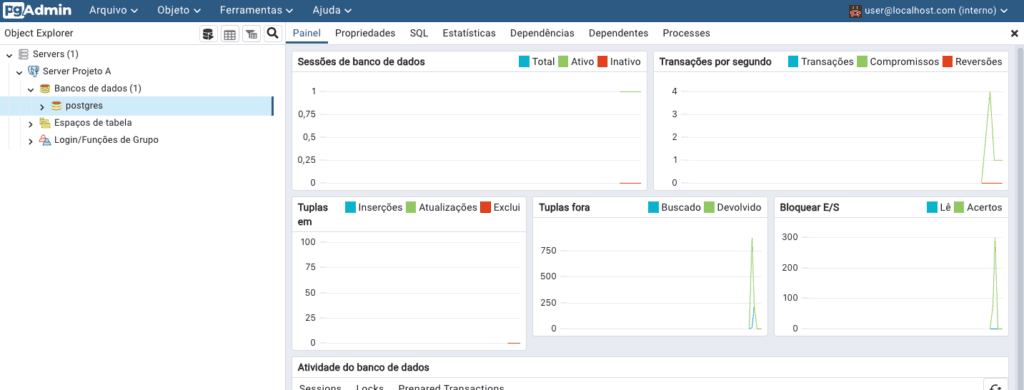Viewport: 1024px width, 390px height.
Task: Click the Transações por segundo title
Action: 716,61
